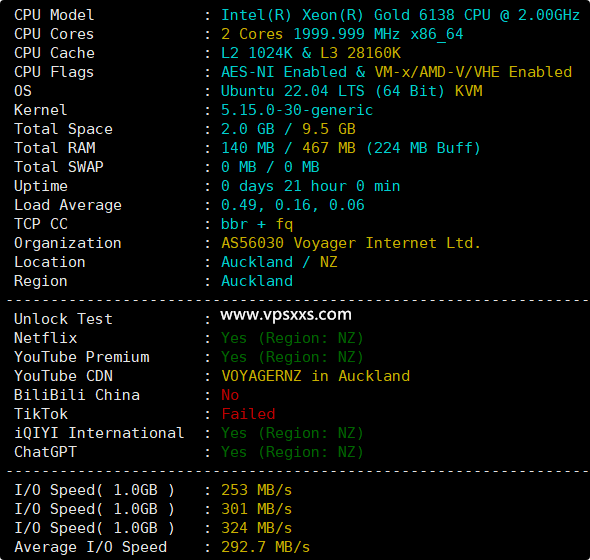Select the Uptime 21 hour value

(310, 186)
